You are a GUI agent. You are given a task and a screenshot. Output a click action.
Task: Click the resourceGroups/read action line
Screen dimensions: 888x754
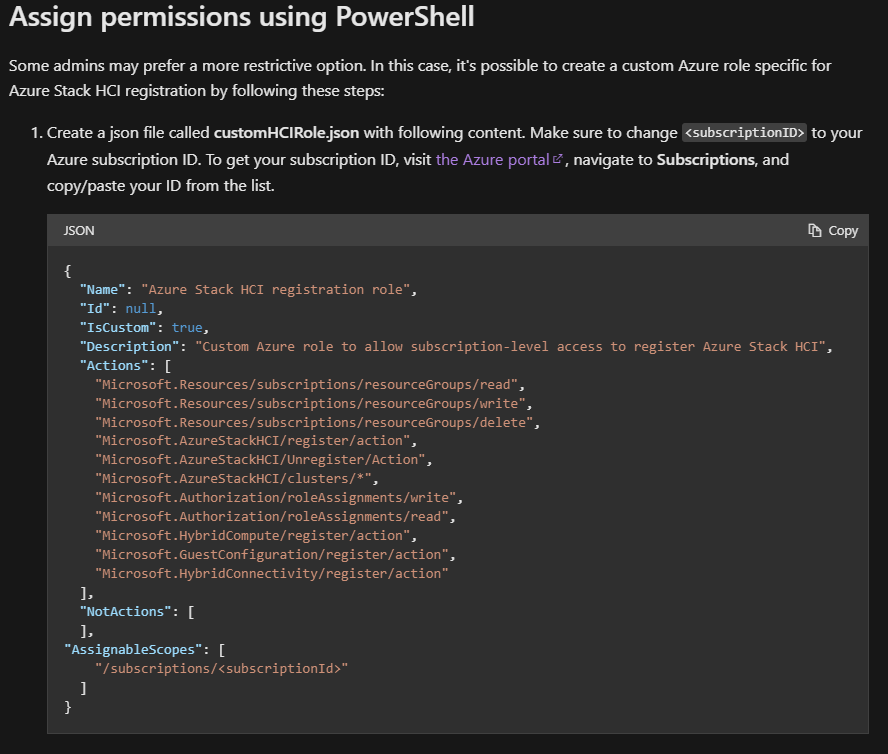306,385
